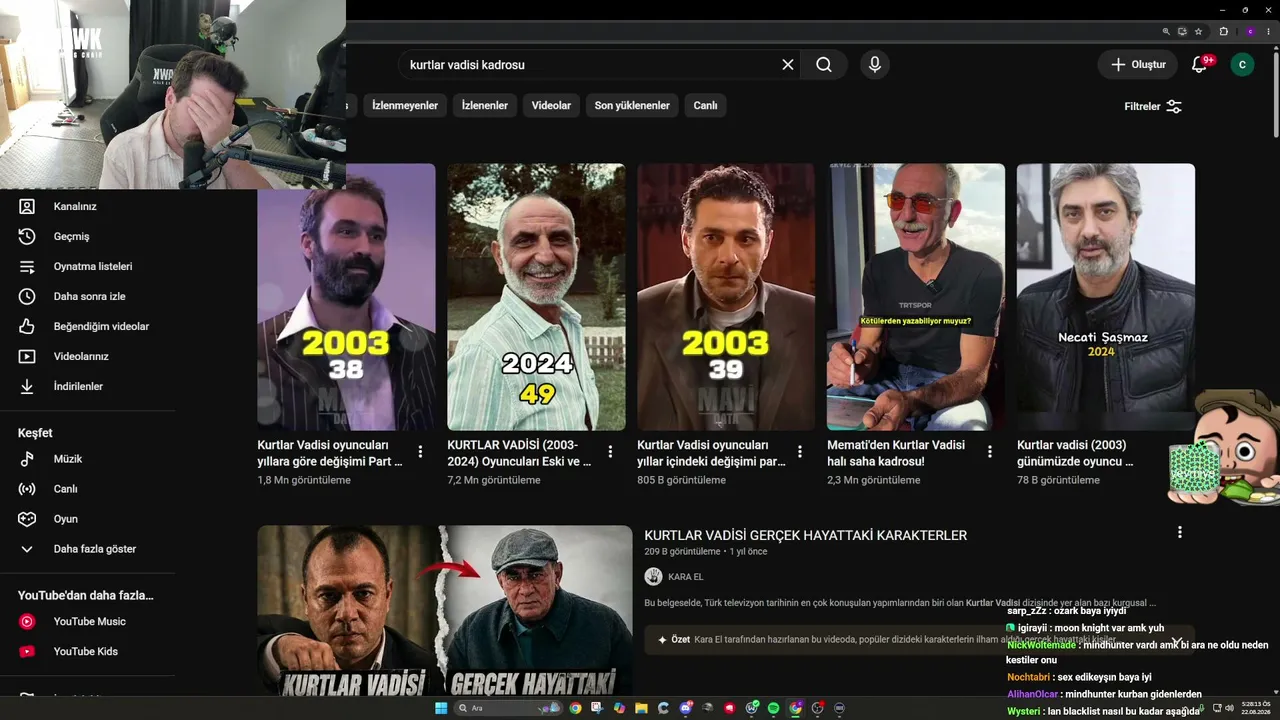Open options for the 7,2 Mn görüntüleme short

pyautogui.click(x=610, y=452)
